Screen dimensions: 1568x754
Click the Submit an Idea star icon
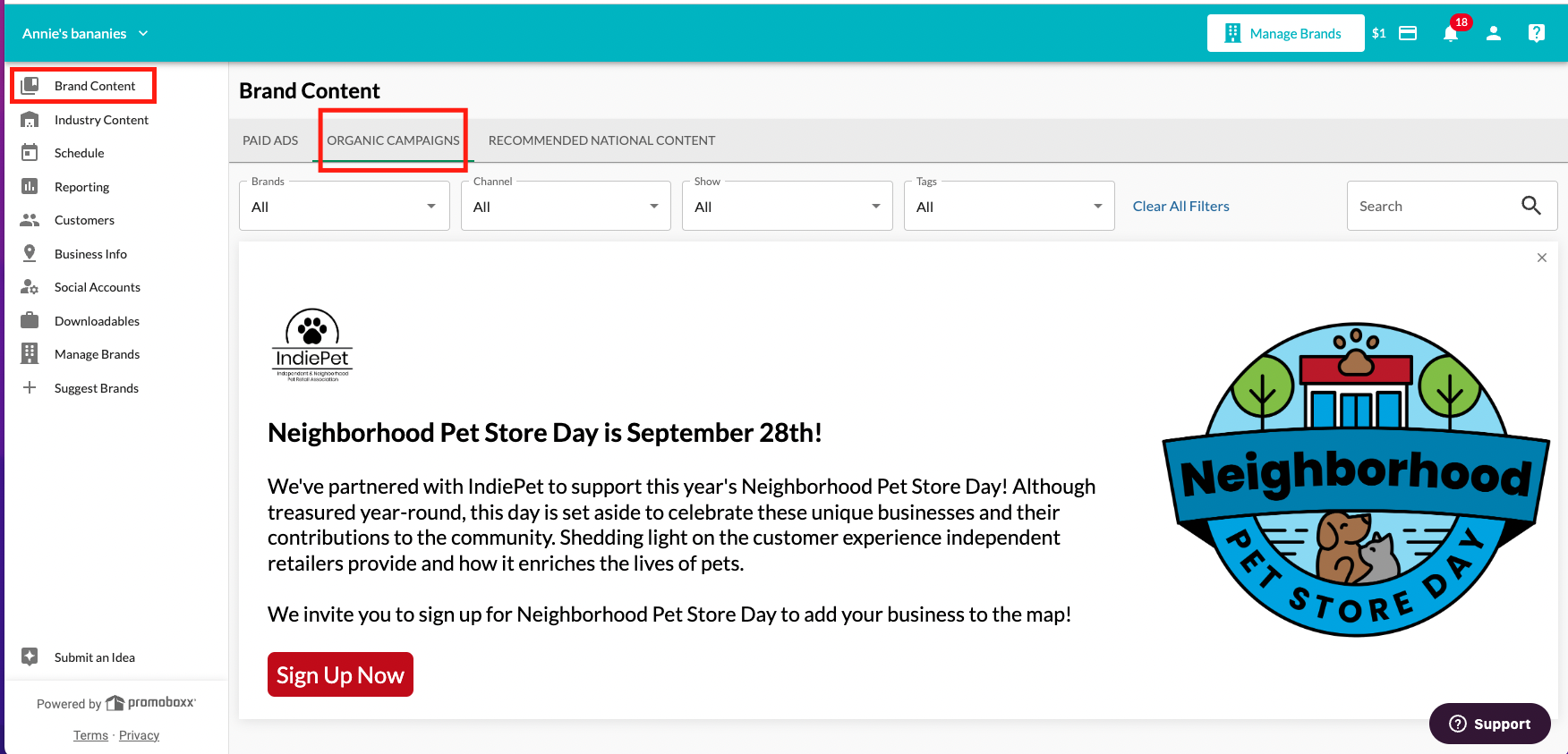click(30, 657)
